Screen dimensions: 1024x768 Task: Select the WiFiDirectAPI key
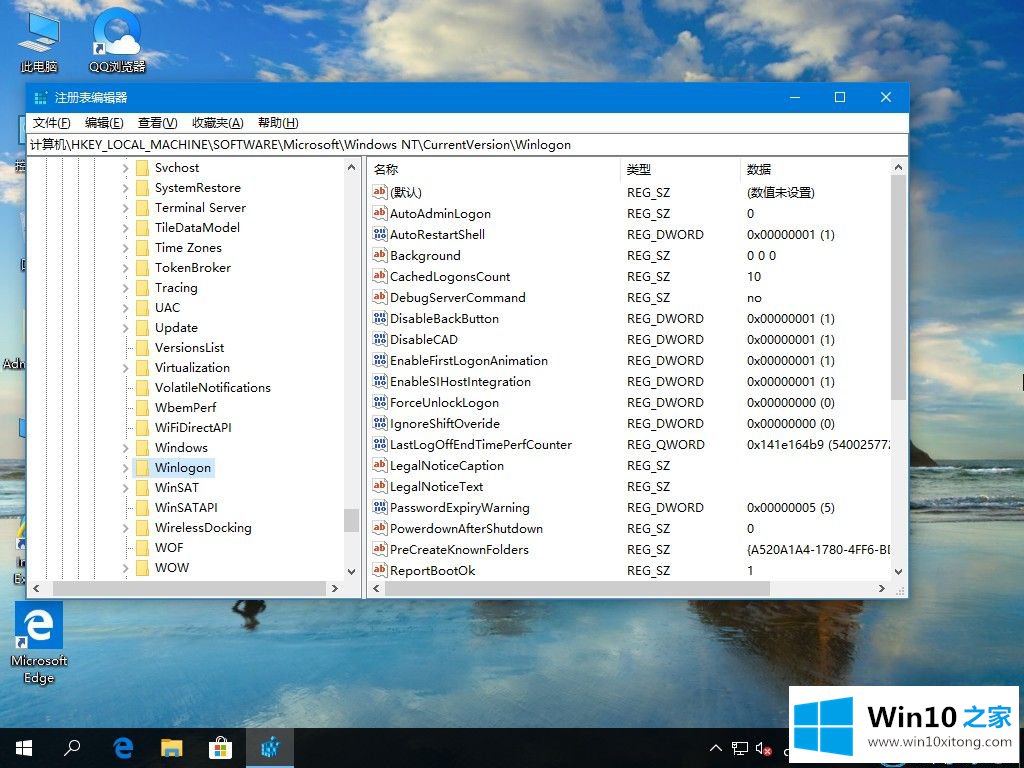tap(193, 428)
